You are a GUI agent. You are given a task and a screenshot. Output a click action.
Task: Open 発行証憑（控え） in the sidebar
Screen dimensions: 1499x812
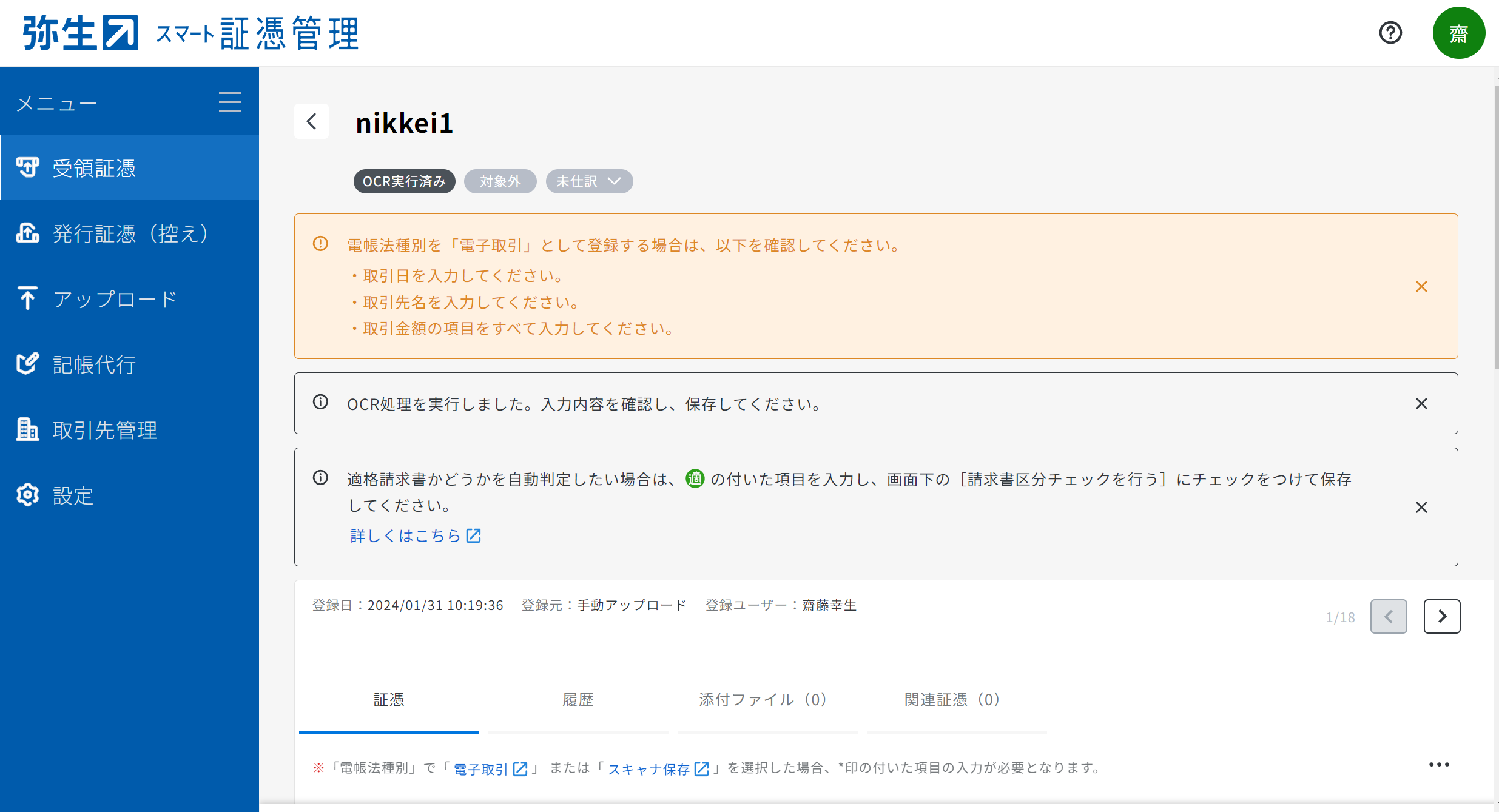pos(129,233)
